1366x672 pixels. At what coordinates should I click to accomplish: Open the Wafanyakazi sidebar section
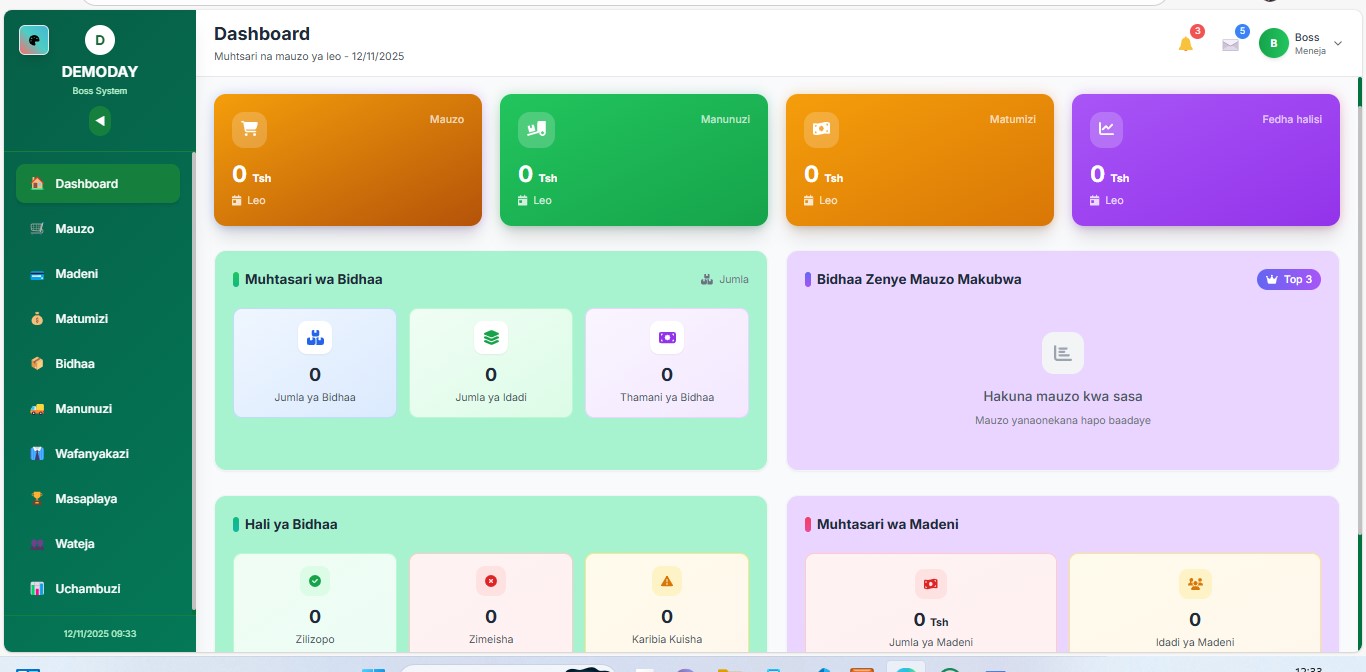click(x=92, y=454)
